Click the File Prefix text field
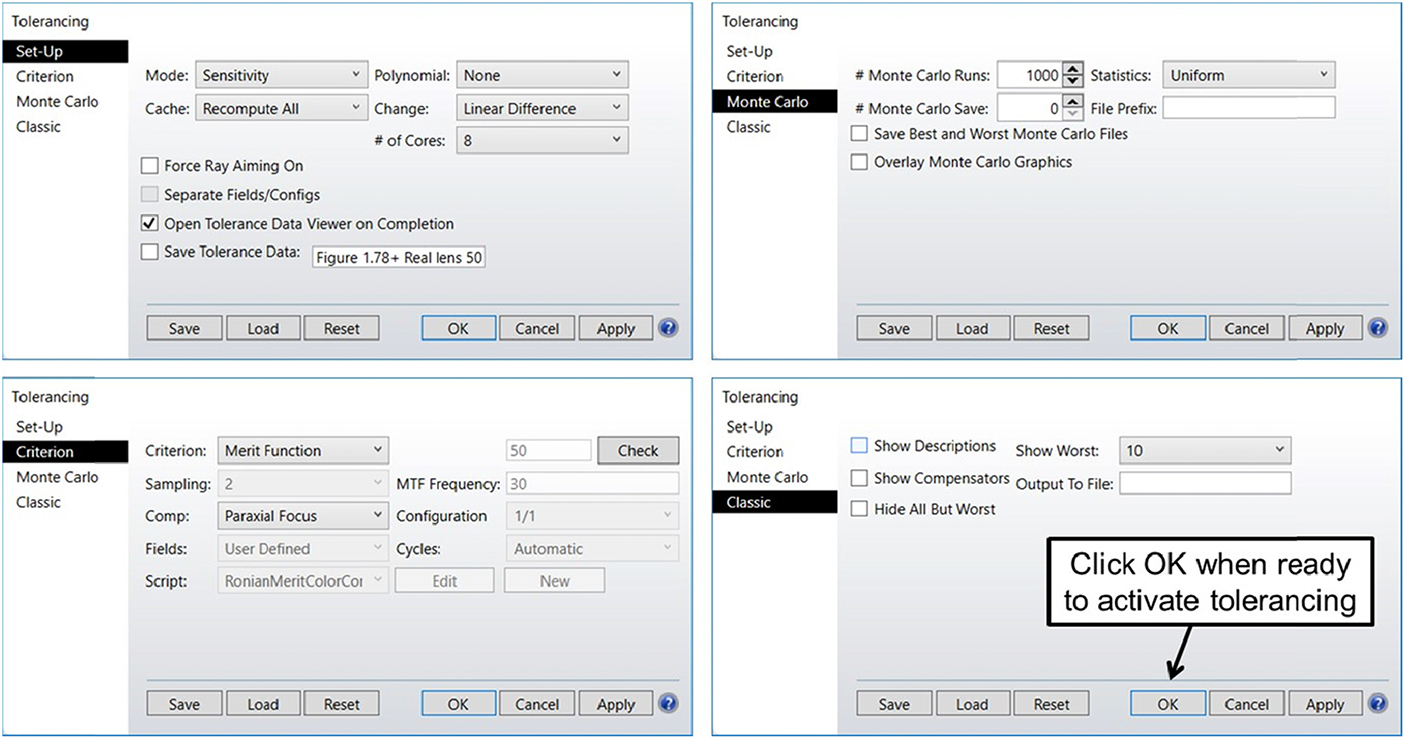 1248,108
